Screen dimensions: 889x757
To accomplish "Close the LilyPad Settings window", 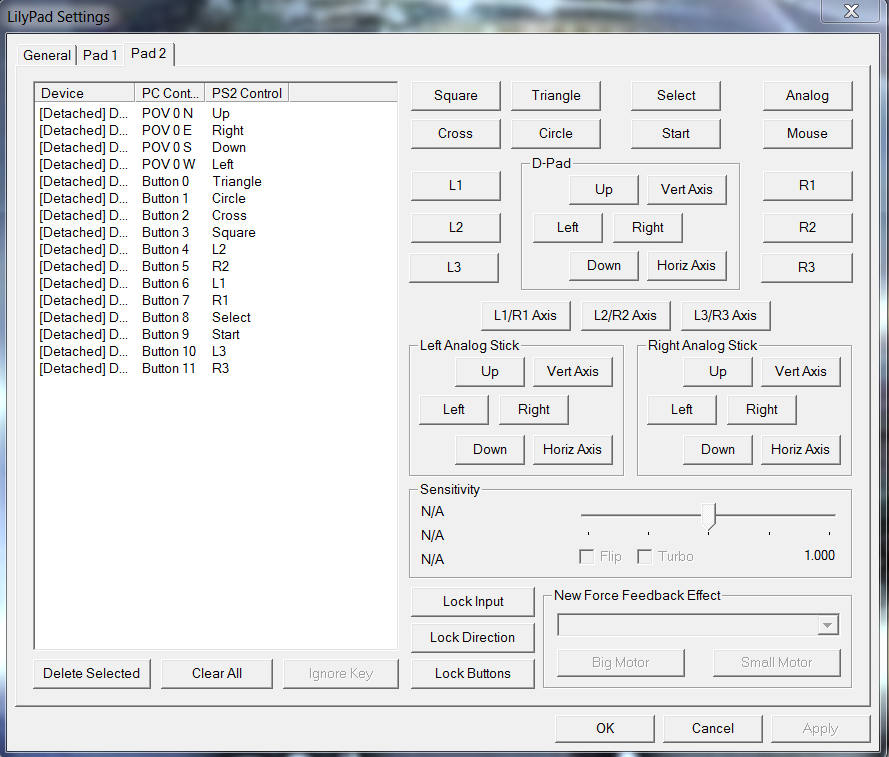I will point(851,11).
